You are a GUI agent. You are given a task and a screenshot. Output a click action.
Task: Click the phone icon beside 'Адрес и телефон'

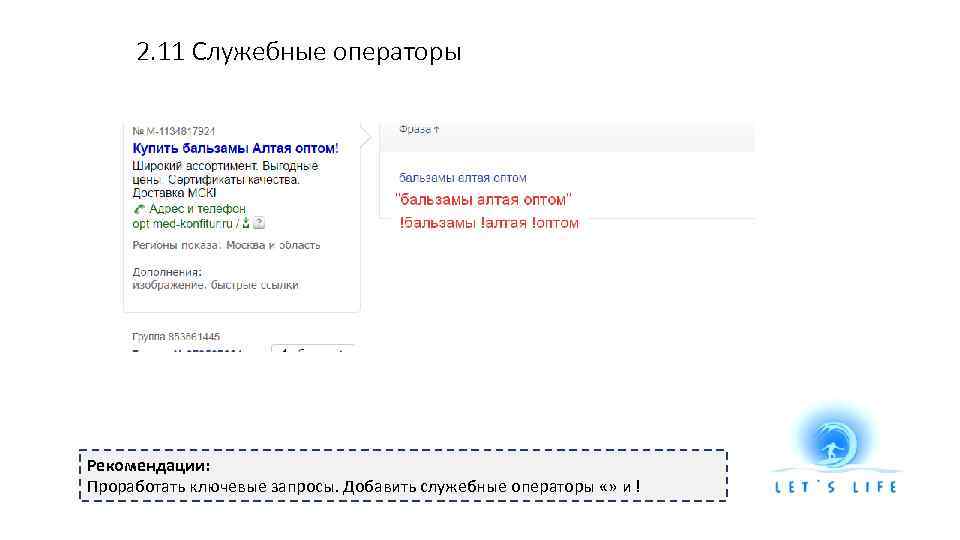(x=139, y=209)
